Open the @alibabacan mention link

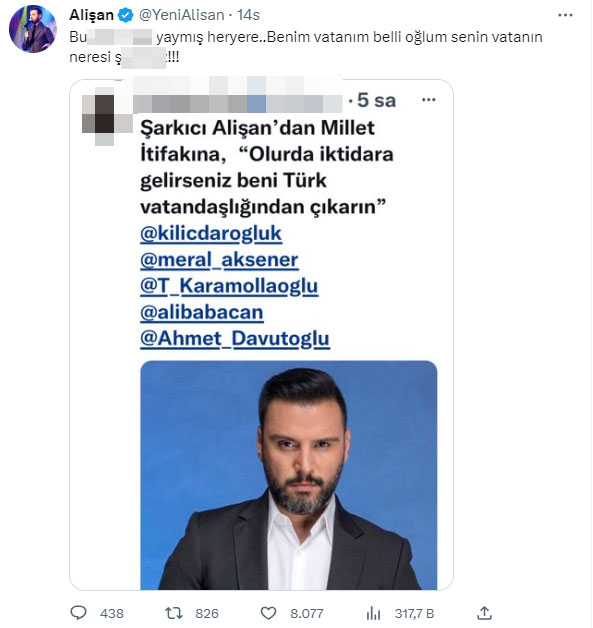pyautogui.click(x=201, y=312)
